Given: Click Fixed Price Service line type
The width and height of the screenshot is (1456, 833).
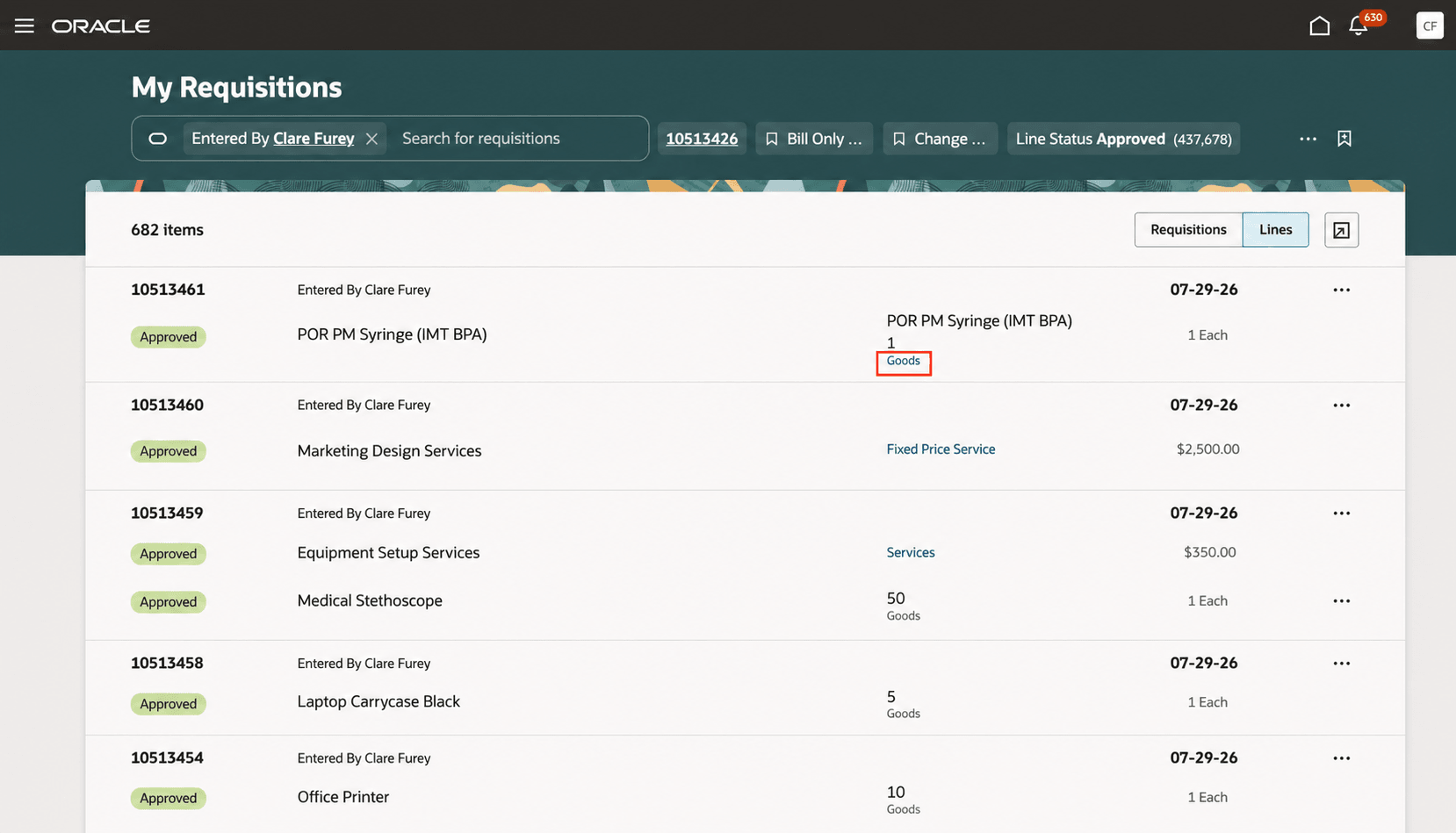Looking at the screenshot, I should [941, 449].
